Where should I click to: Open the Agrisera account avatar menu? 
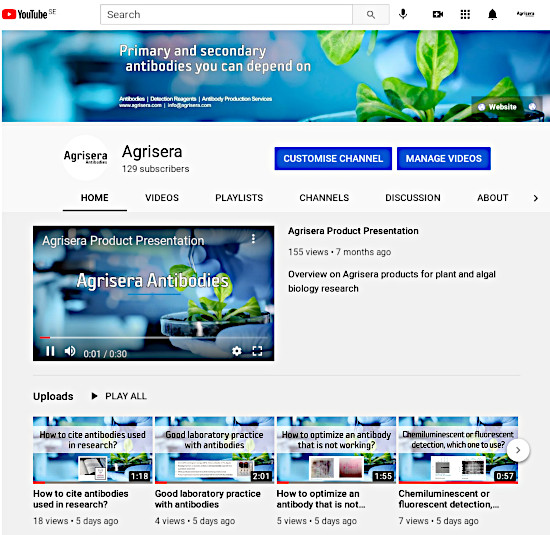[x=525, y=14]
